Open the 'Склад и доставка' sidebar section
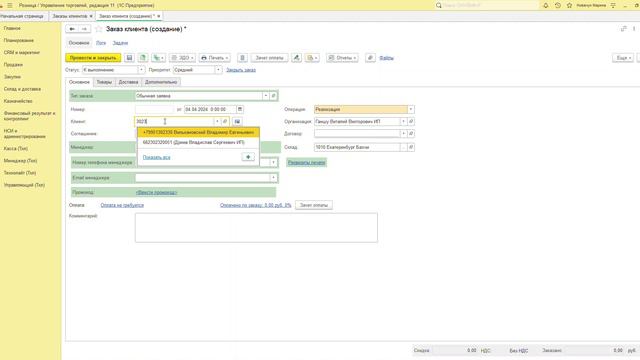This screenshot has height=360, width=640. click(x=22, y=89)
